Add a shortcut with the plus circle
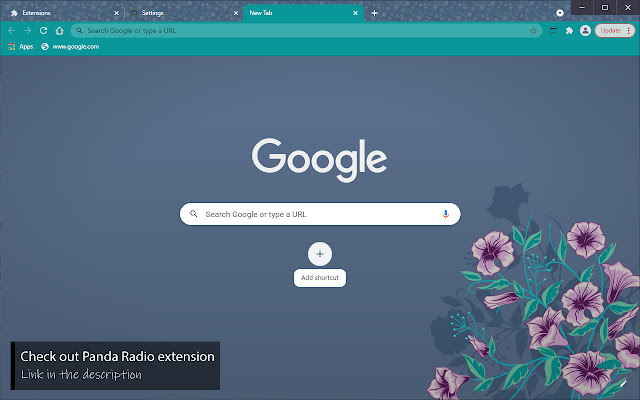Image resolution: width=640 pixels, height=400 pixels. tap(320, 254)
